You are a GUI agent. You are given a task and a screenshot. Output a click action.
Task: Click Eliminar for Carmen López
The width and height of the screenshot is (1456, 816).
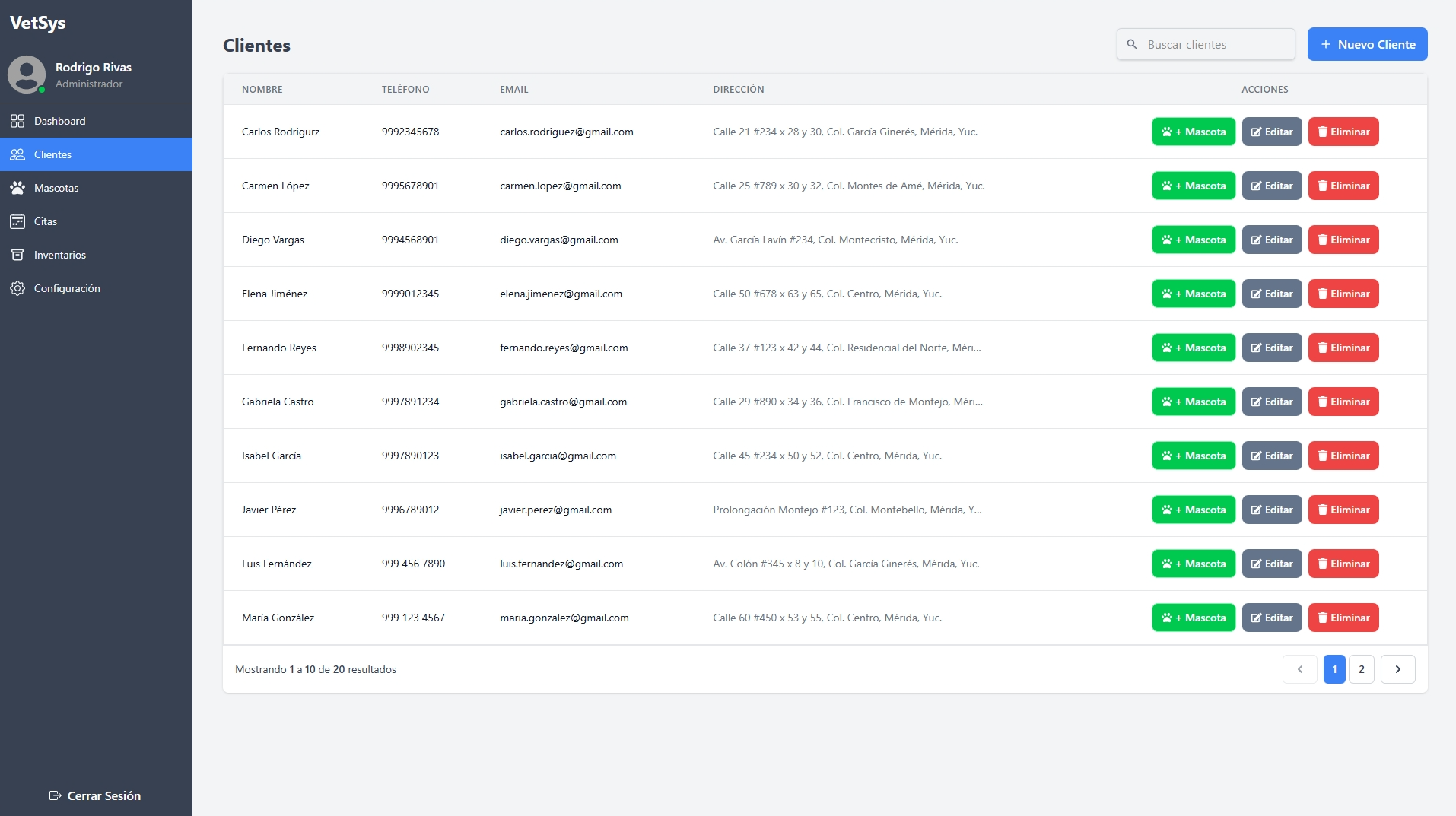coord(1342,186)
